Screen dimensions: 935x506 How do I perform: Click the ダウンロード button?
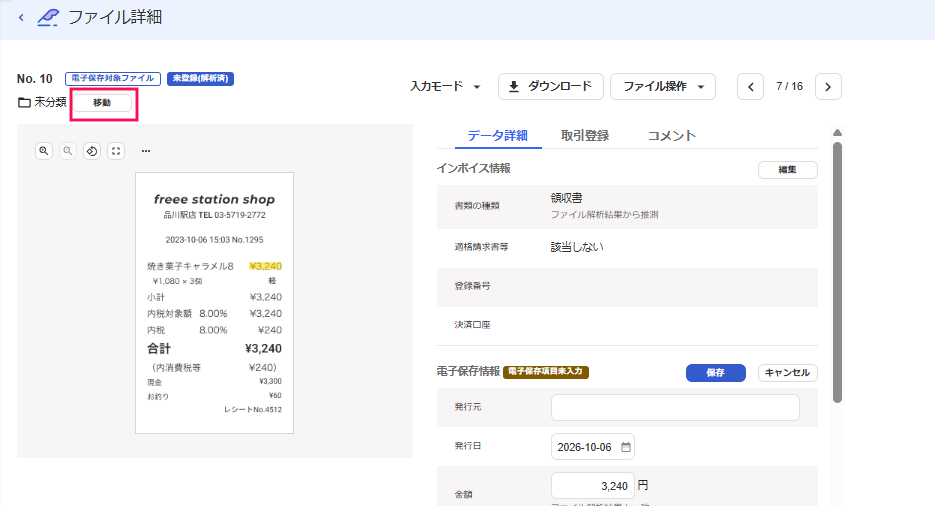(550, 86)
